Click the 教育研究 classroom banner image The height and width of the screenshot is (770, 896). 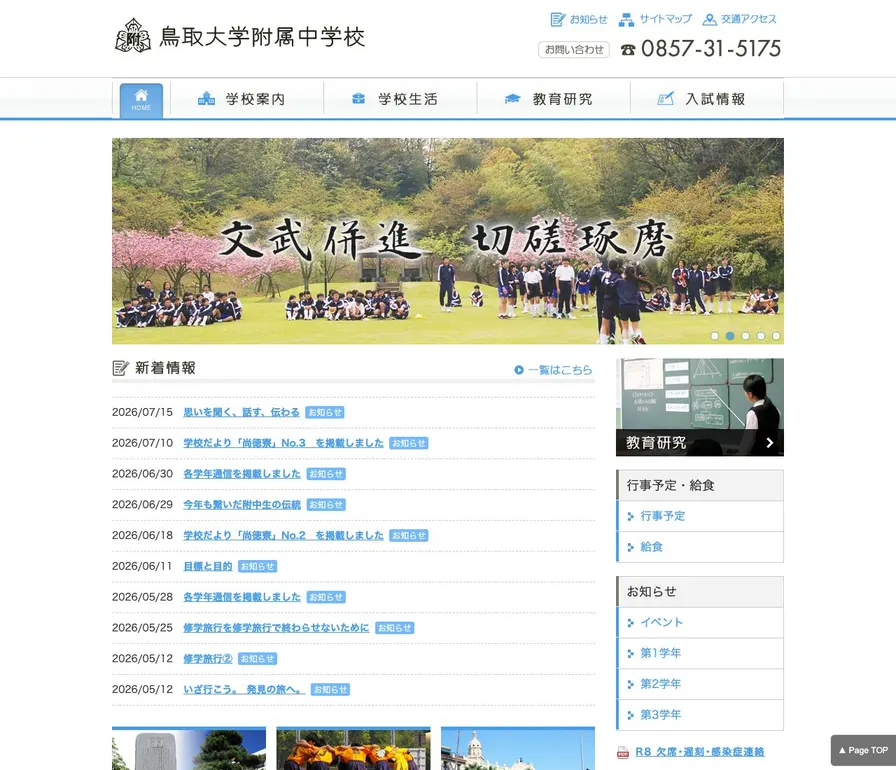(700, 407)
